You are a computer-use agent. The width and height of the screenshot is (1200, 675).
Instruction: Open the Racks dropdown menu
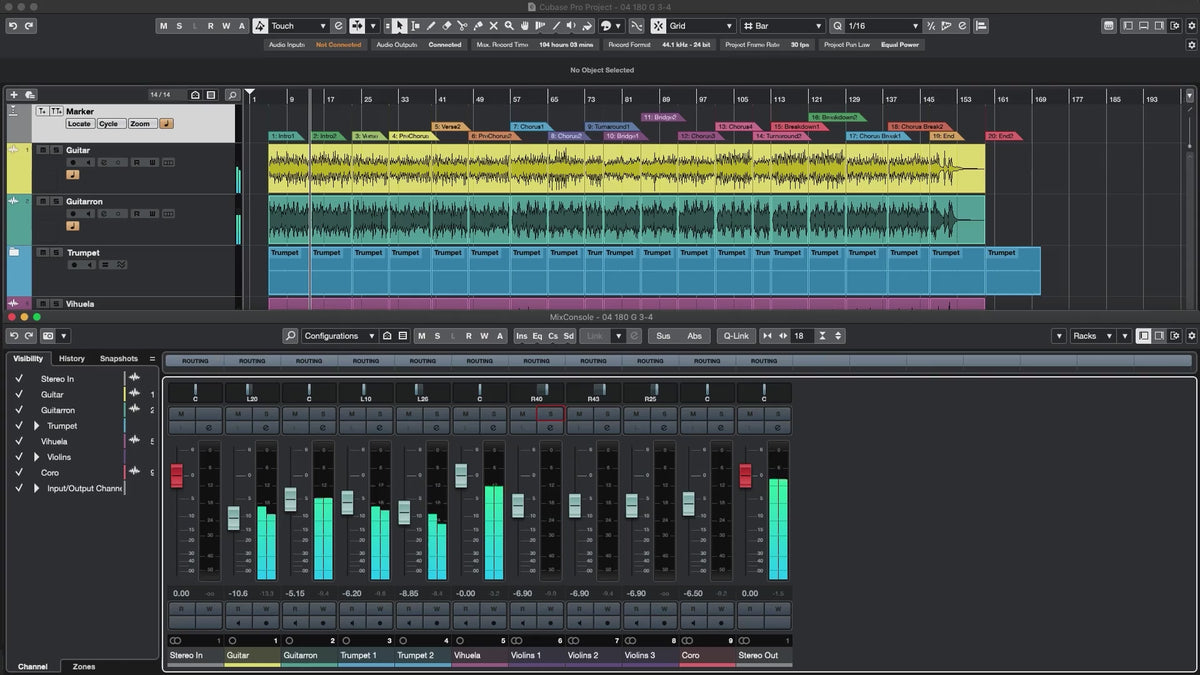pos(1090,336)
